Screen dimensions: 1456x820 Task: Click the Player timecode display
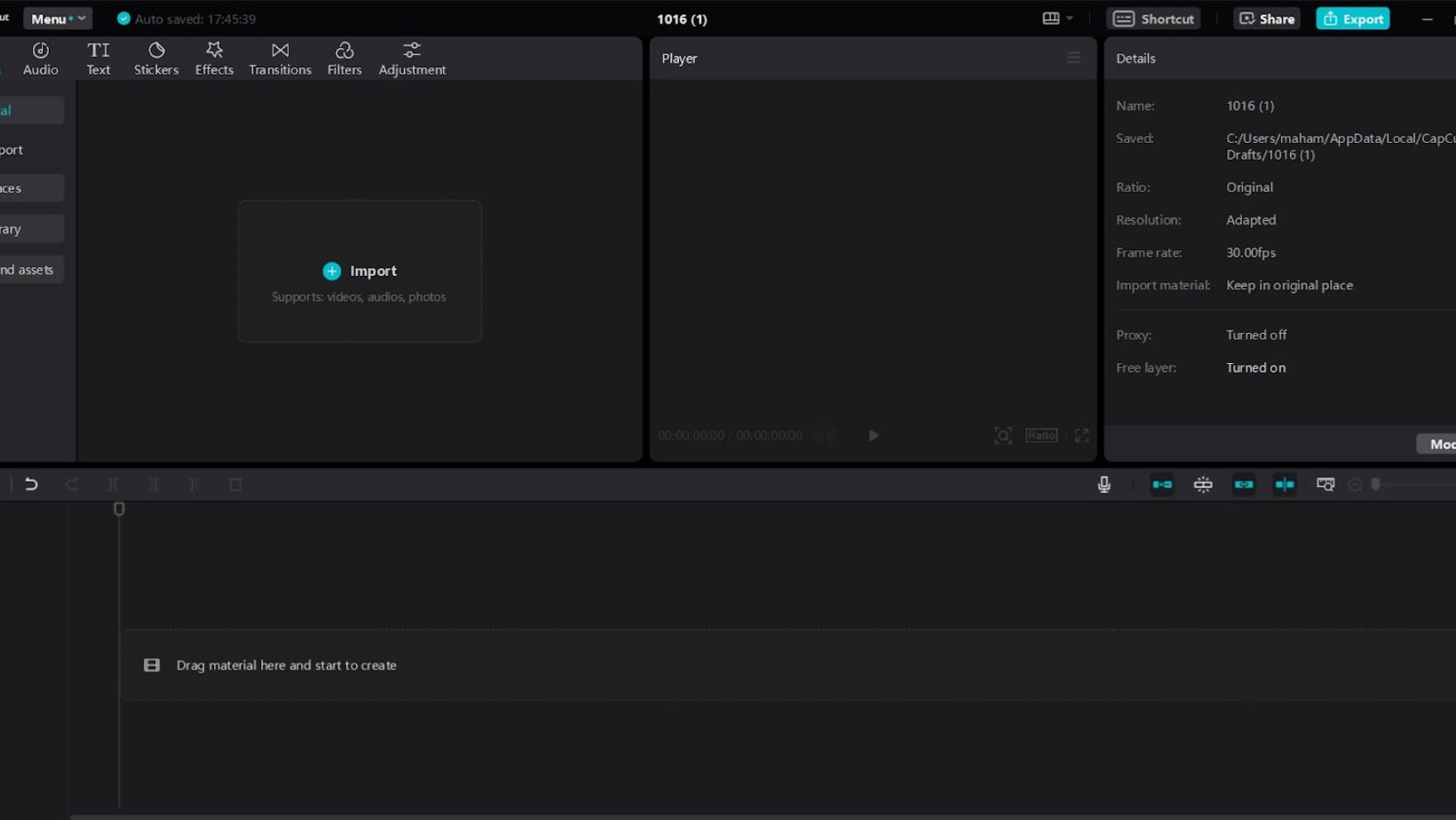pos(730,436)
